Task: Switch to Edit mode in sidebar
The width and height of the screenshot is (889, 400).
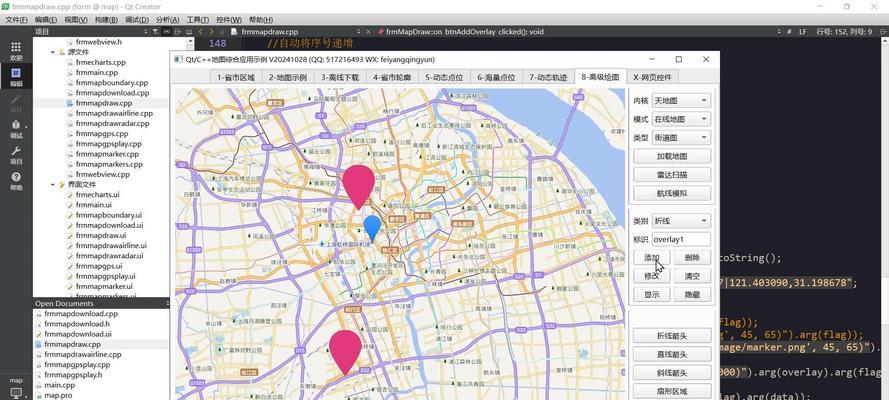Action: point(16,76)
